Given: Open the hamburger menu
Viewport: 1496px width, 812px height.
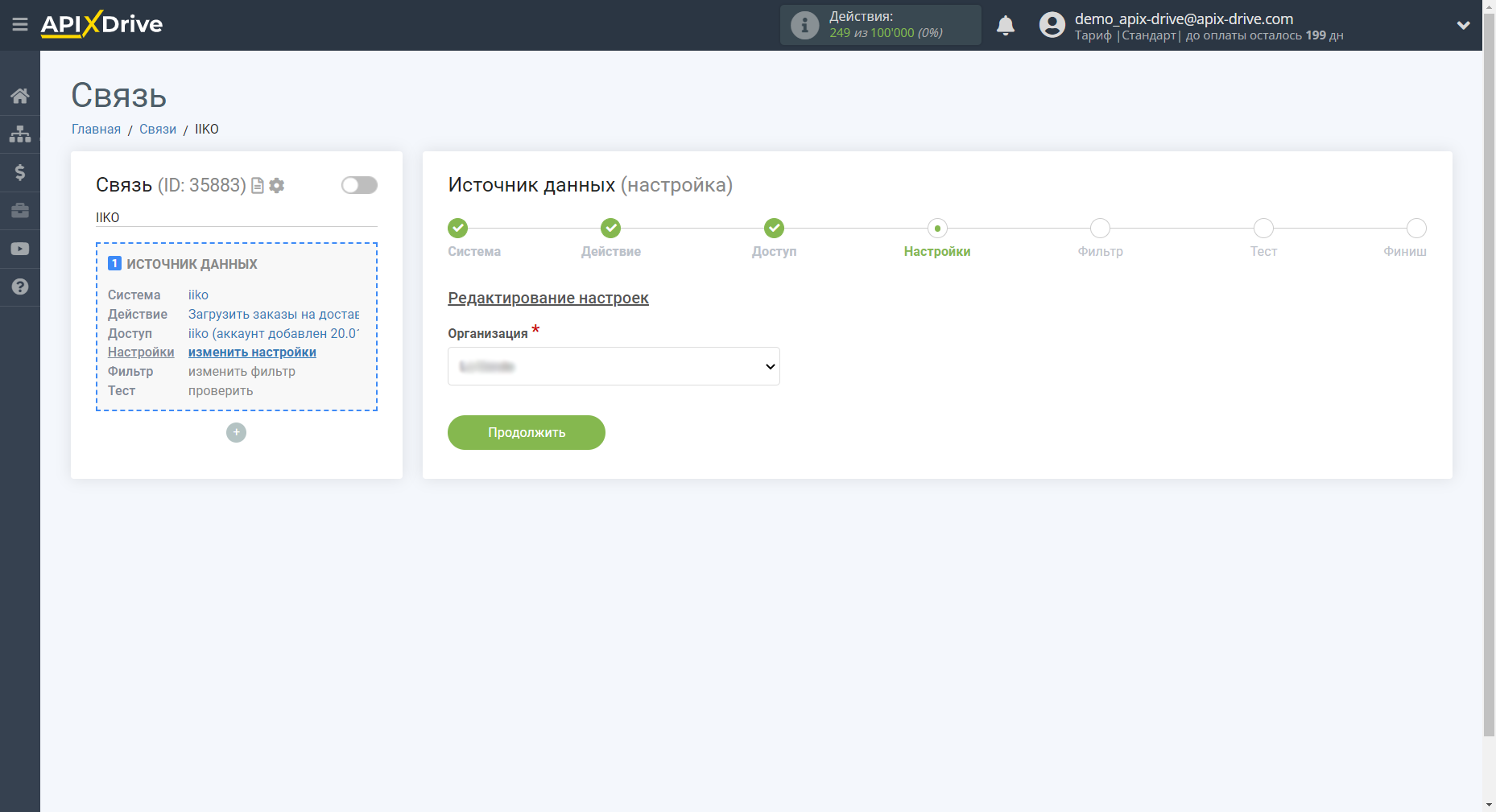Looking at the screenshot, I should 20,25.
